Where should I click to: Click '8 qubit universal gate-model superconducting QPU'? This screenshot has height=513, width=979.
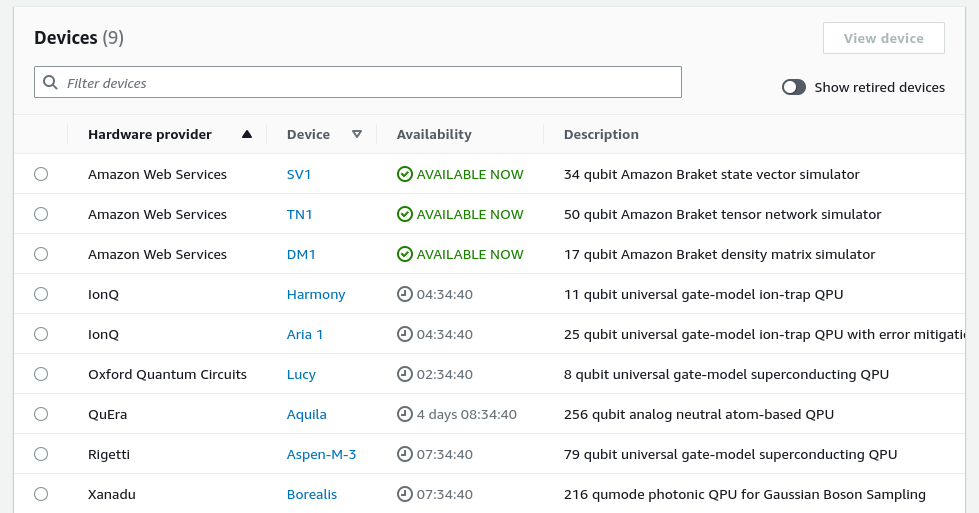pyautogui.click(x=726, y=374)
